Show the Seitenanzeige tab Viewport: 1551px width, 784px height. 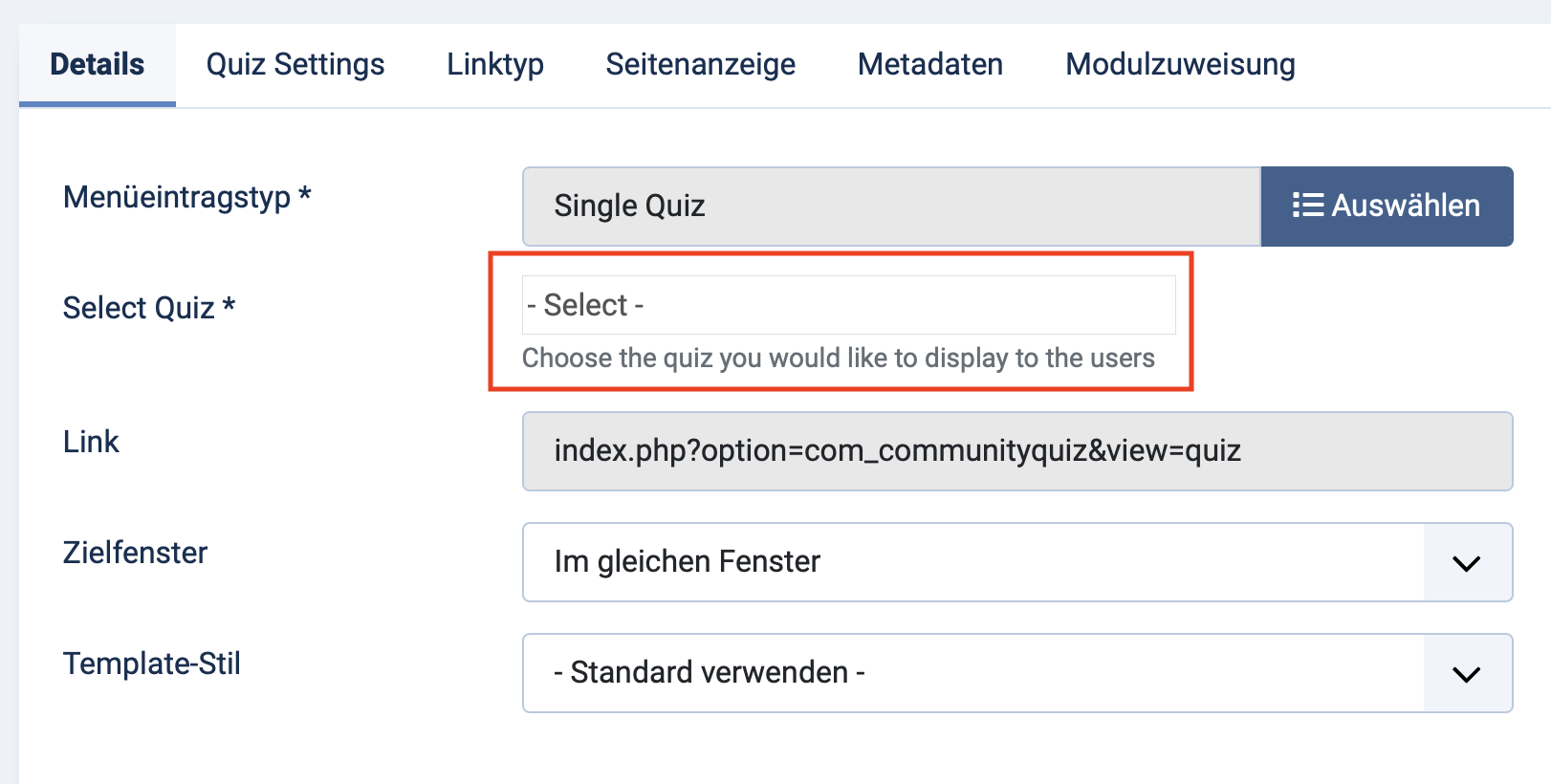click(x=700, y=65)
